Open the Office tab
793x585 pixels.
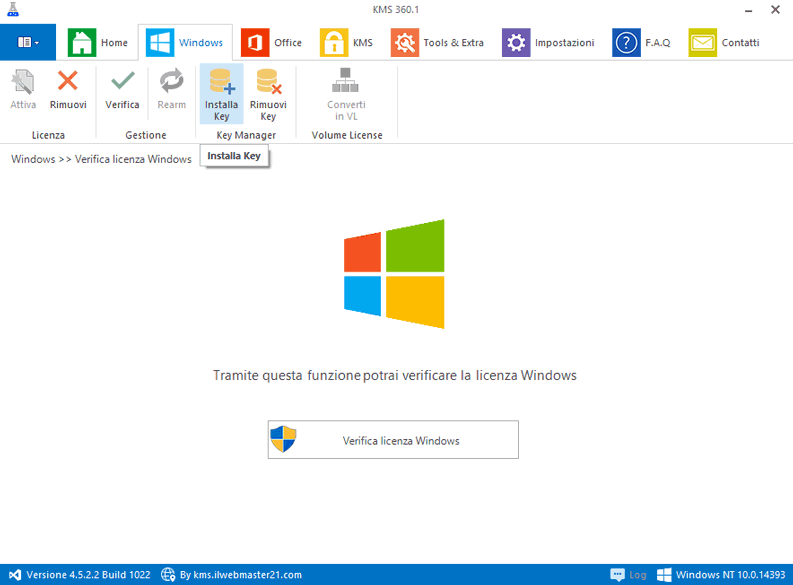272,42
